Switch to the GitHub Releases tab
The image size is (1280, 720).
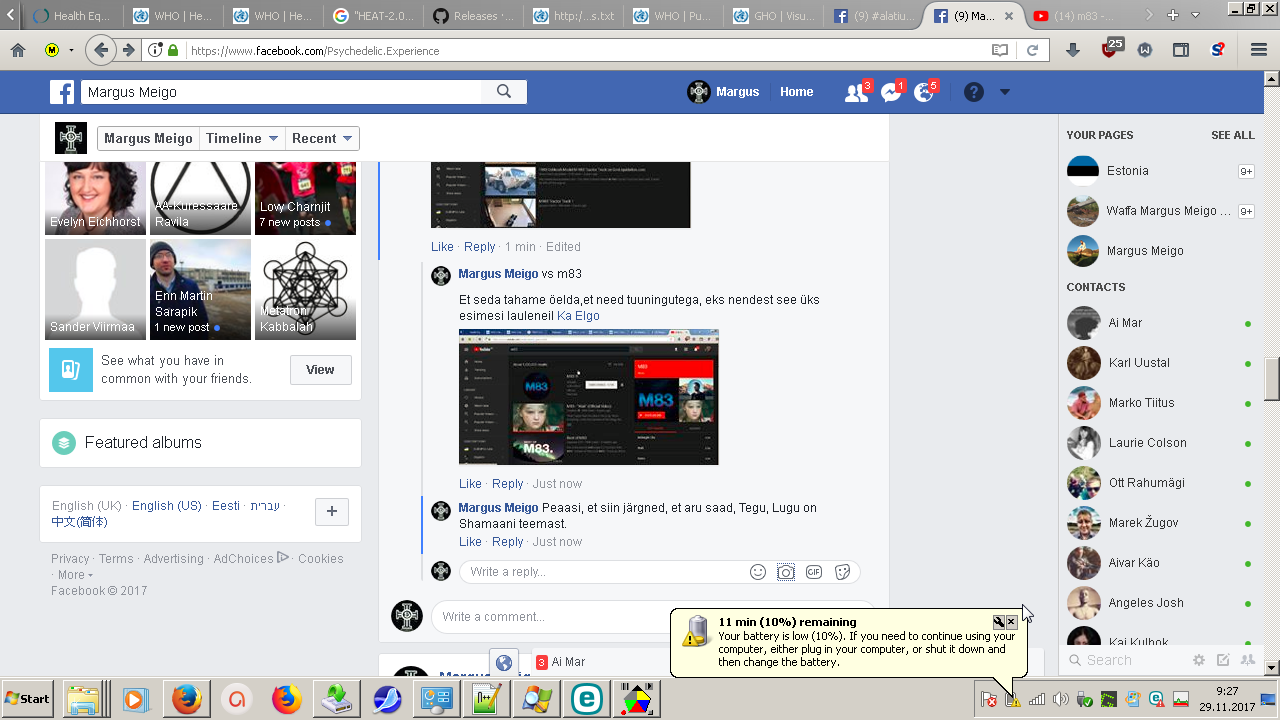[475, 16]
